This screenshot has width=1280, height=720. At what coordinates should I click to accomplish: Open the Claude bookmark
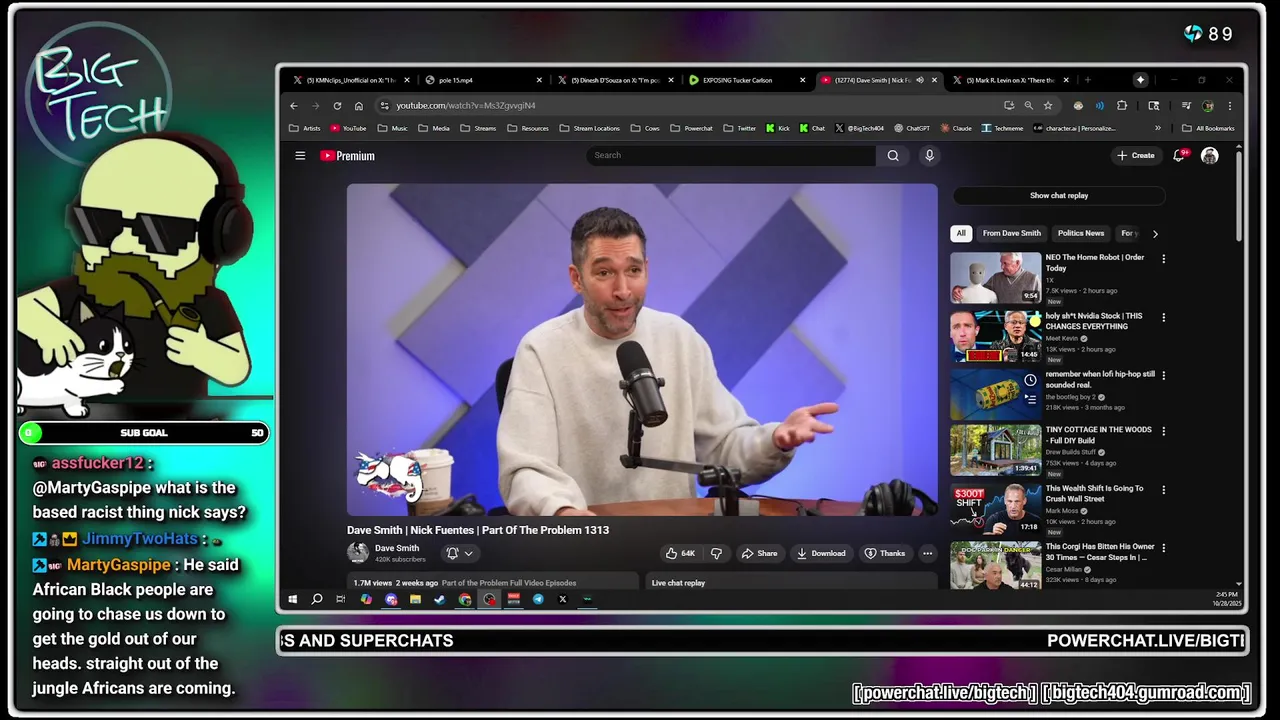[956, 128]
